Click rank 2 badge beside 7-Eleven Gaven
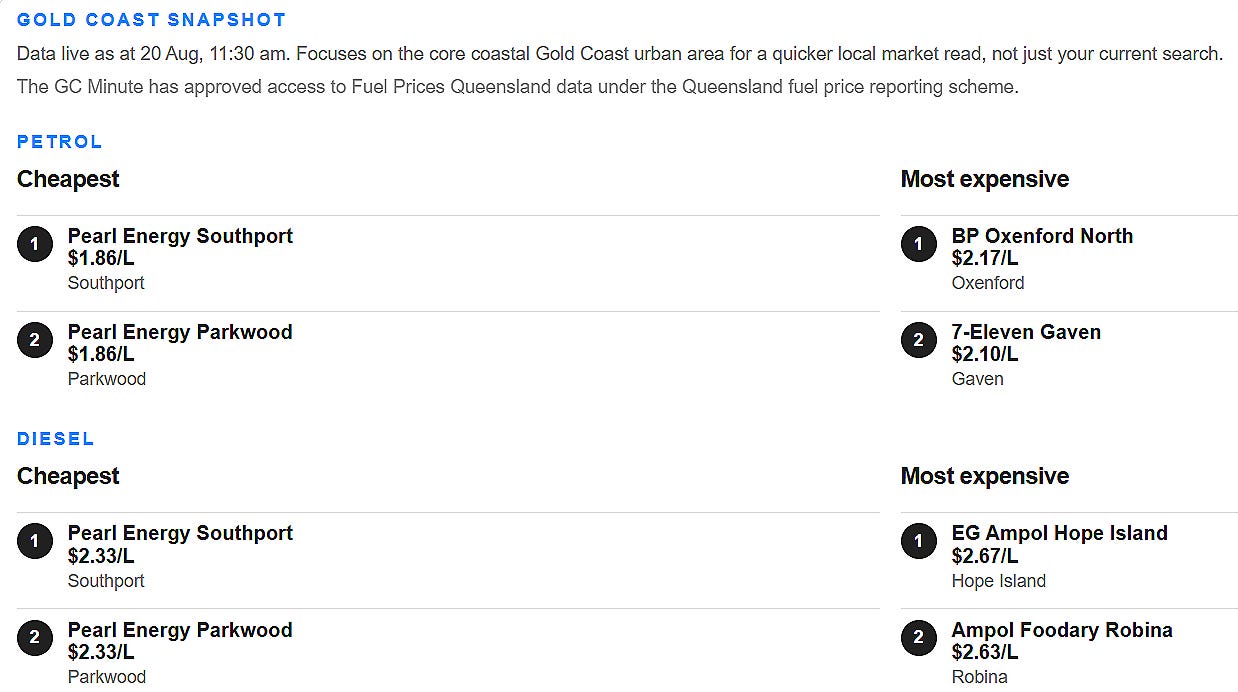The image size is (1238, 692). pyautogui.click(x=919, y=340)
